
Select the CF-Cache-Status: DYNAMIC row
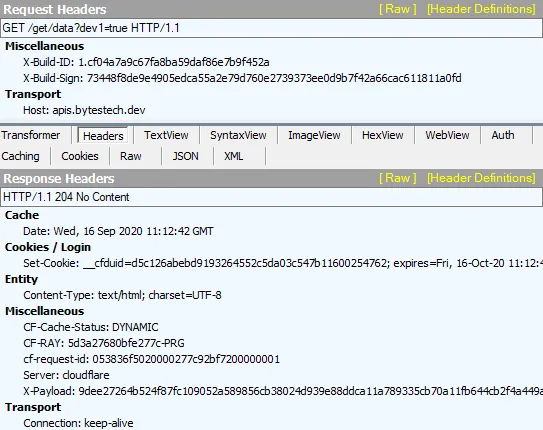click(91, 327)
